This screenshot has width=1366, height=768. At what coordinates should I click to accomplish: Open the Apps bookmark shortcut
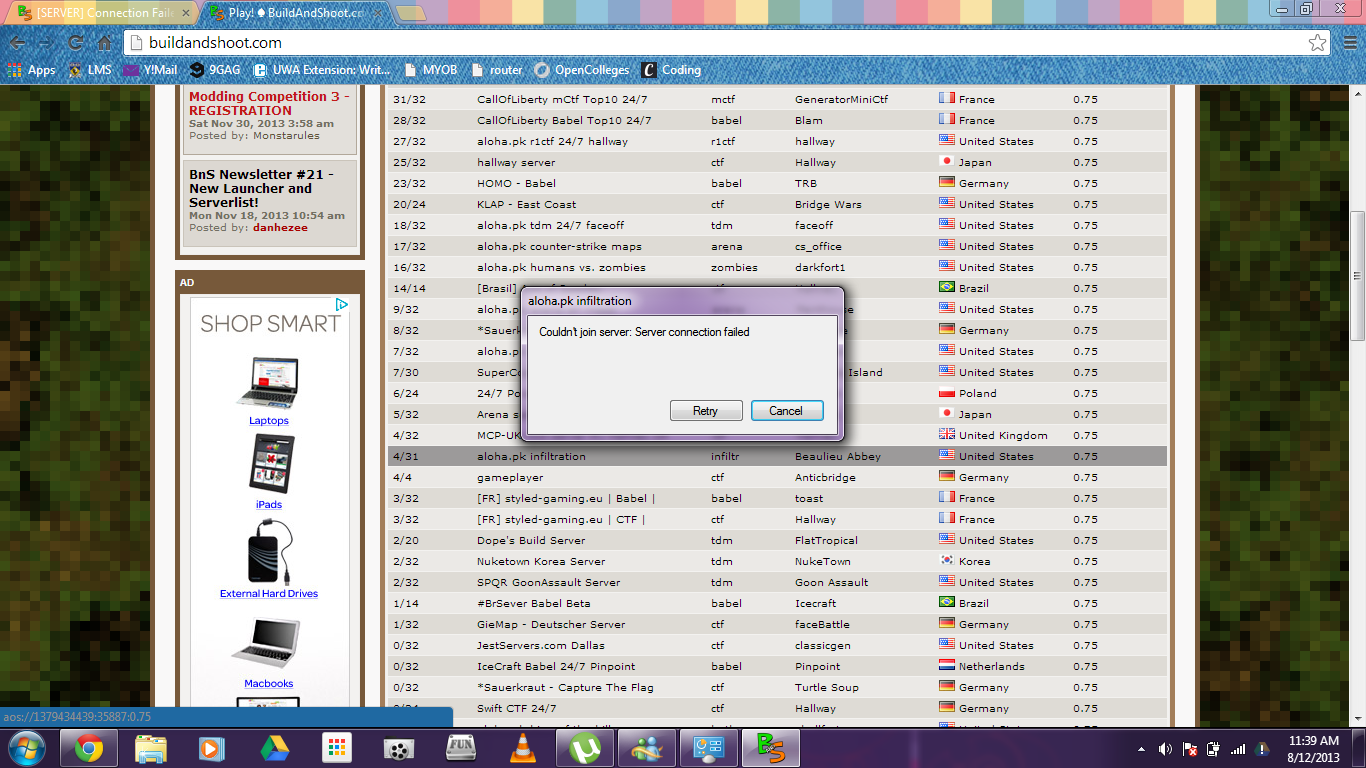click(x=31, y=70)
